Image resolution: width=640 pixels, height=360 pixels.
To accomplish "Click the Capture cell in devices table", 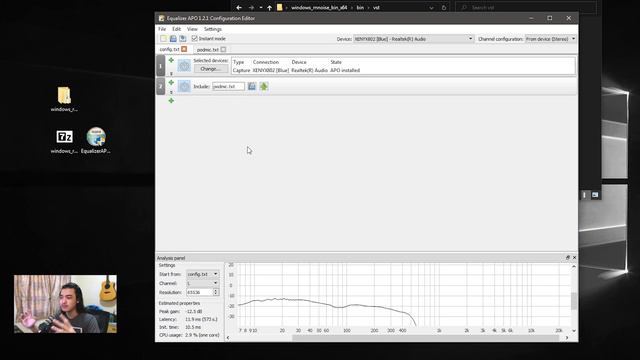I will coord(241,70).
